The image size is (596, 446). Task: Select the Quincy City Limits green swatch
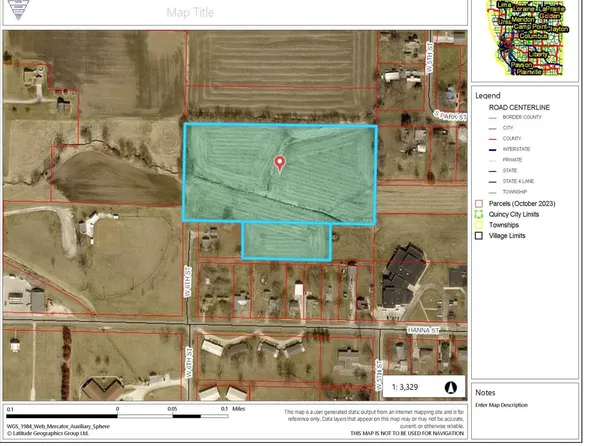pyautogui.click(x=479, y=214)
